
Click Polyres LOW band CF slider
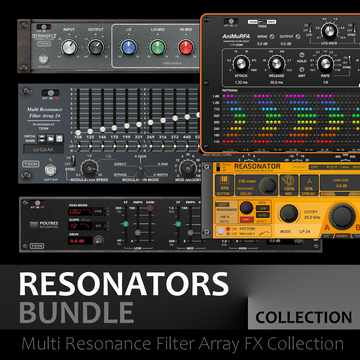point(125,224)
